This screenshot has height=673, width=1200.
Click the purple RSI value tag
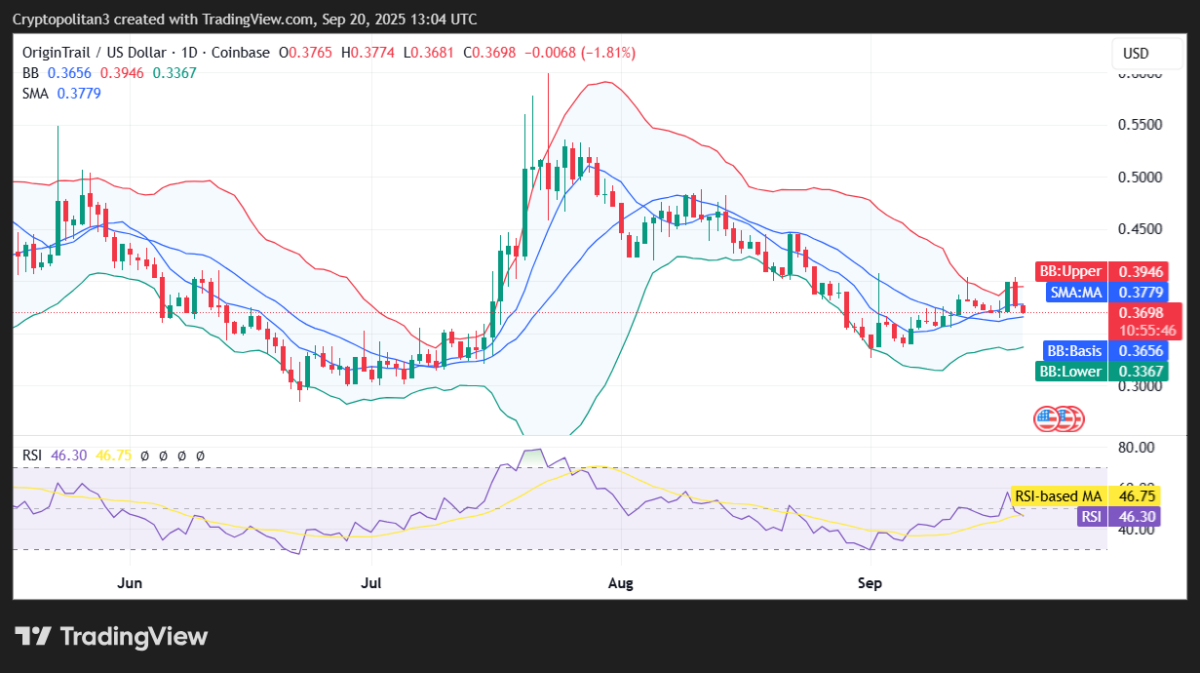point(1092,517)
